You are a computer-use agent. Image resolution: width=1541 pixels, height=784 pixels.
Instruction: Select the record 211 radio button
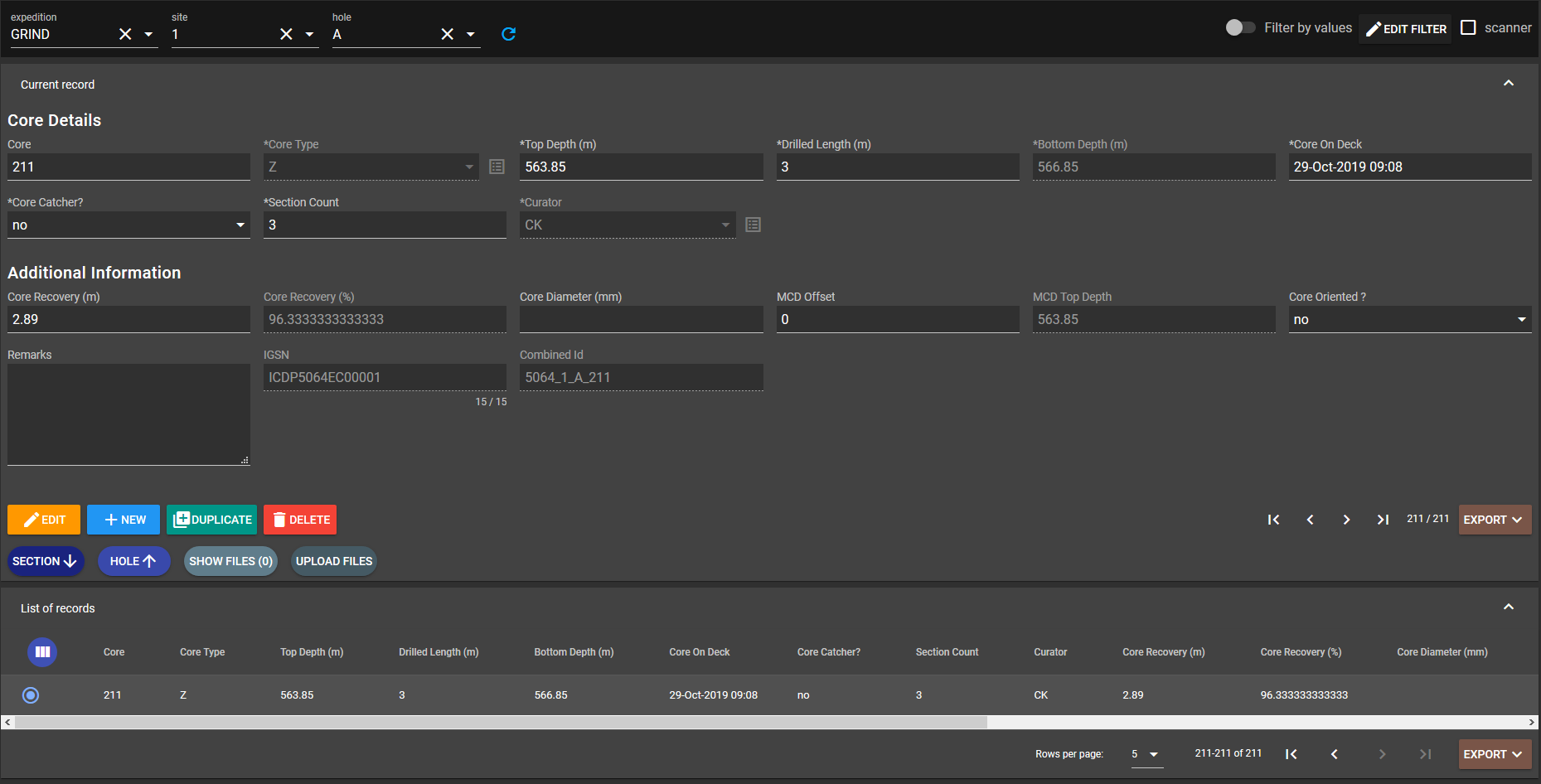[31, 695]
